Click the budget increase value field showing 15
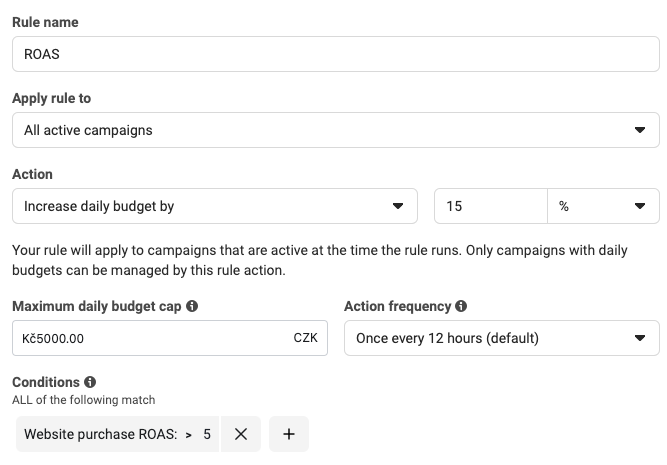The image size is (667, 465). click(x=490, y=206)
